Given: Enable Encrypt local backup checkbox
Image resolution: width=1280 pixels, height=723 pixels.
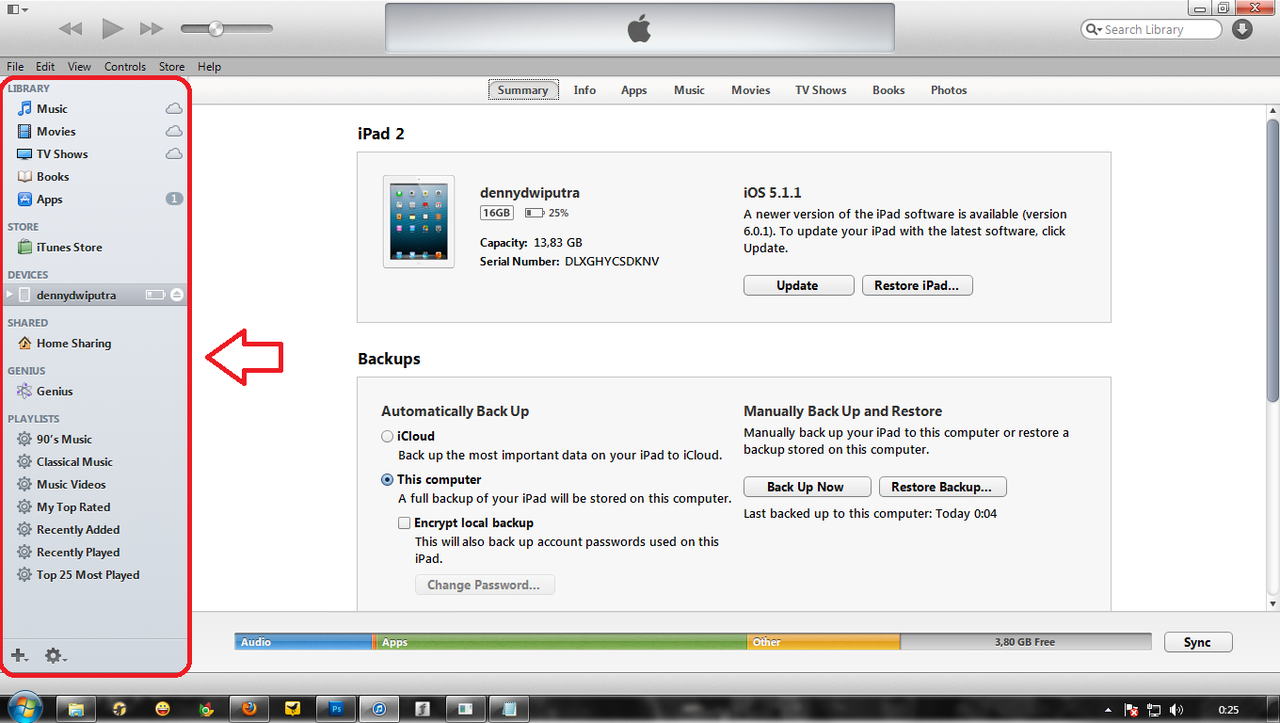Looking at the screenshot, I should (x=404, y=523).
